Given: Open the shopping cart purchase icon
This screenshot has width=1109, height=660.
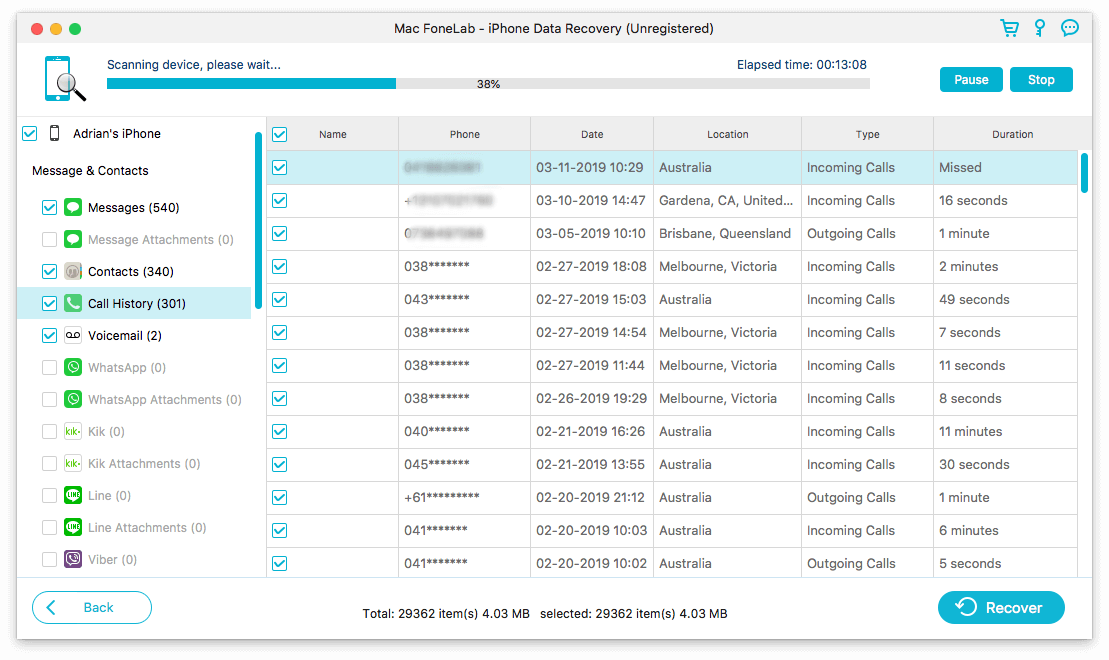Looking at the screenshot, I should [x=1010, y=28].
